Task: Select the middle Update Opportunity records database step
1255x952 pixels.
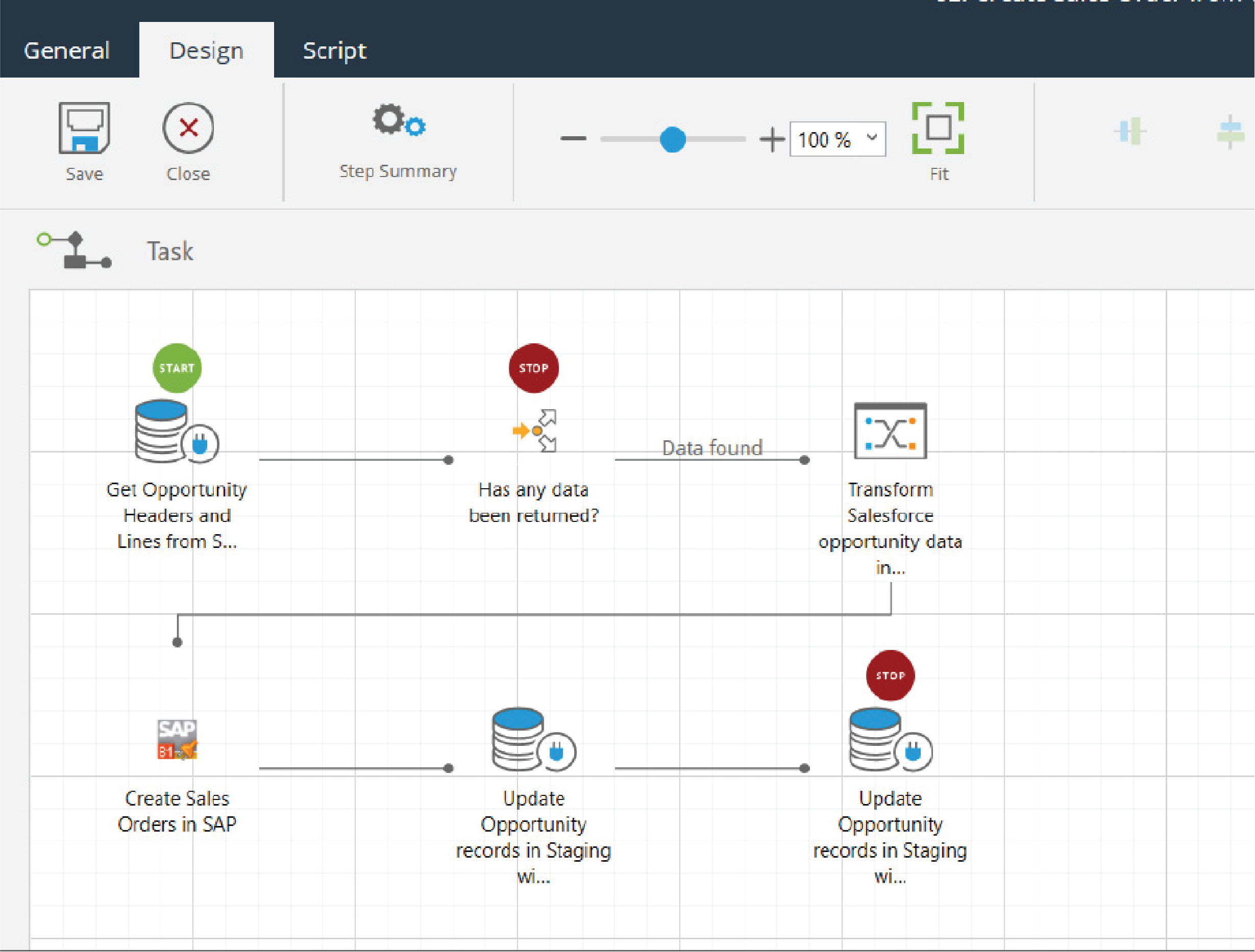Action: pos(534,739)
